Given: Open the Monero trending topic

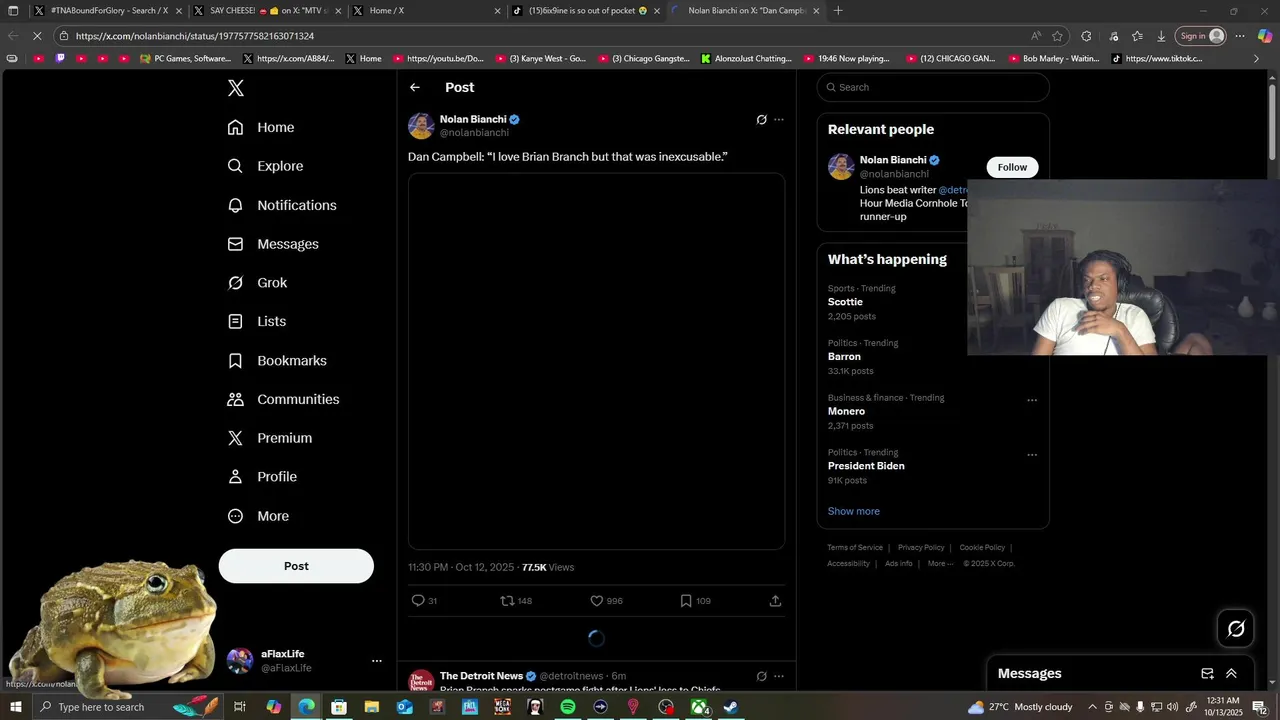Looking at the screenshot, I should (x=846, y=411).
